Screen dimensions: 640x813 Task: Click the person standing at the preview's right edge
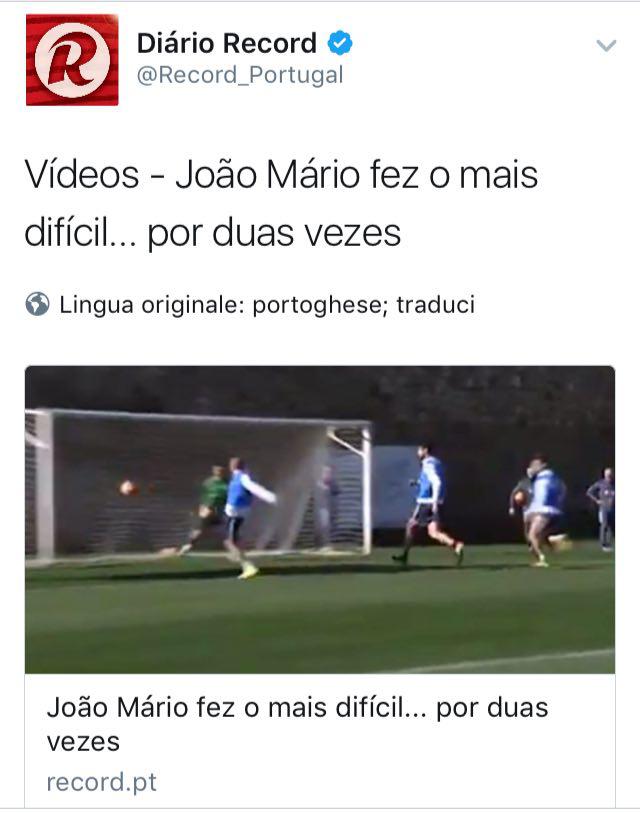click(603, 508)
